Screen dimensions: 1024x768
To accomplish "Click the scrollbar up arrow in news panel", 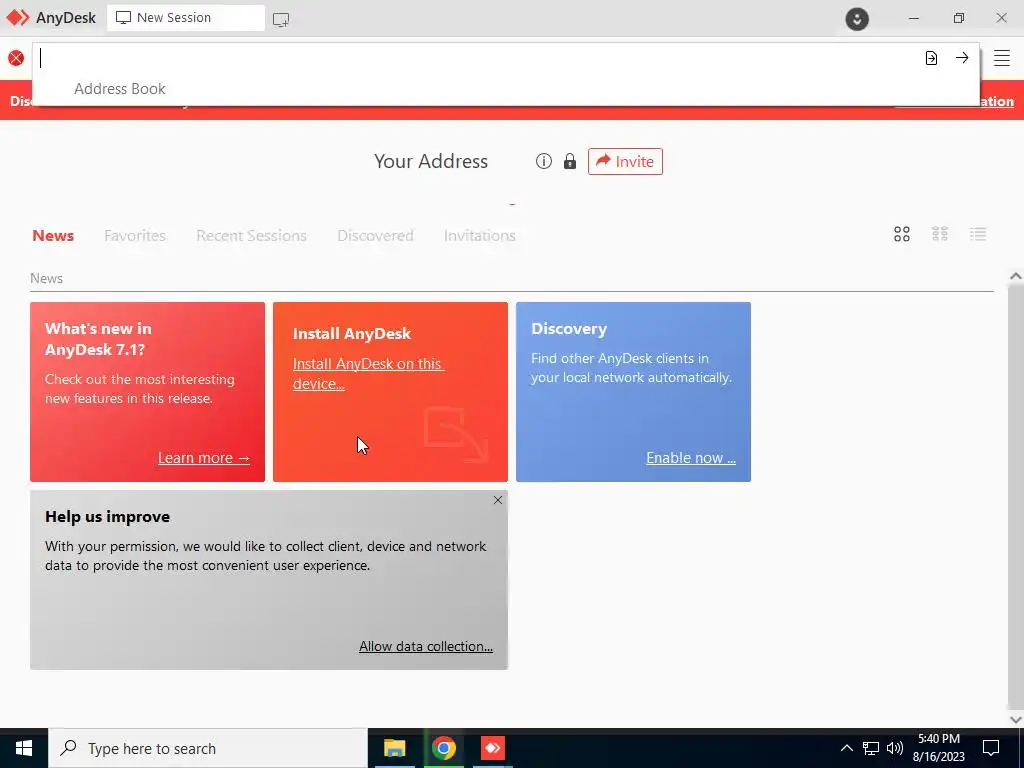I will (x=1015, y=276).
